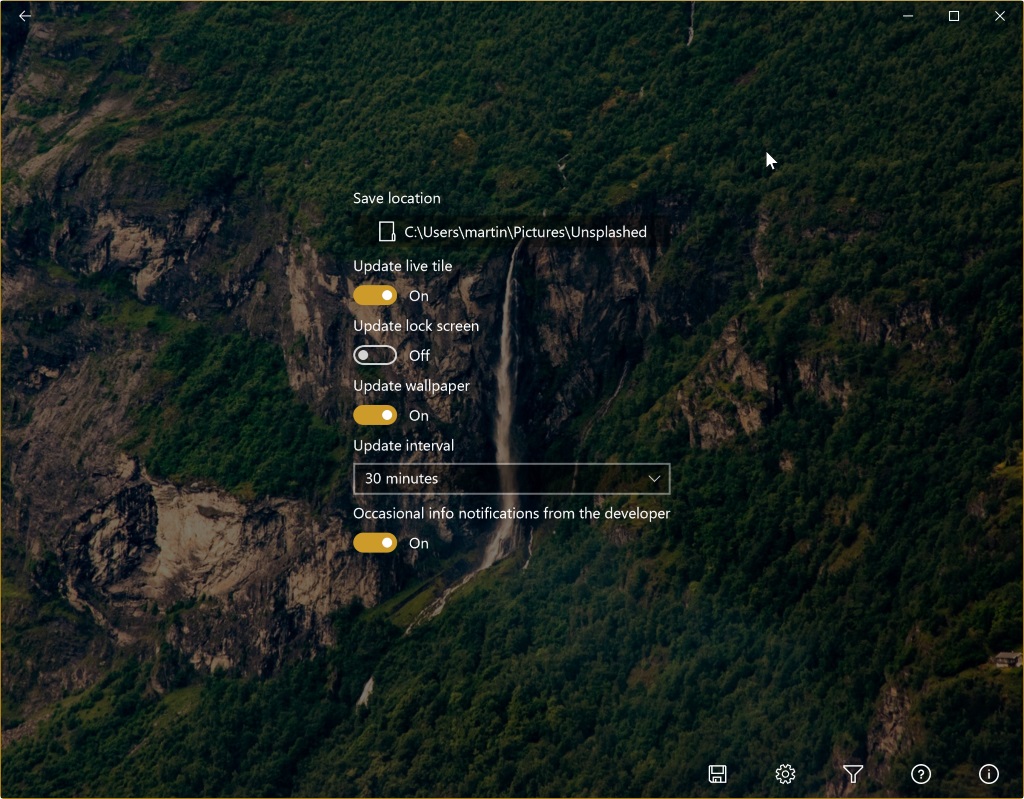Viewport: 1024px width, 799px height.
Task: Toggle off Update live tile
Action: 375,295
